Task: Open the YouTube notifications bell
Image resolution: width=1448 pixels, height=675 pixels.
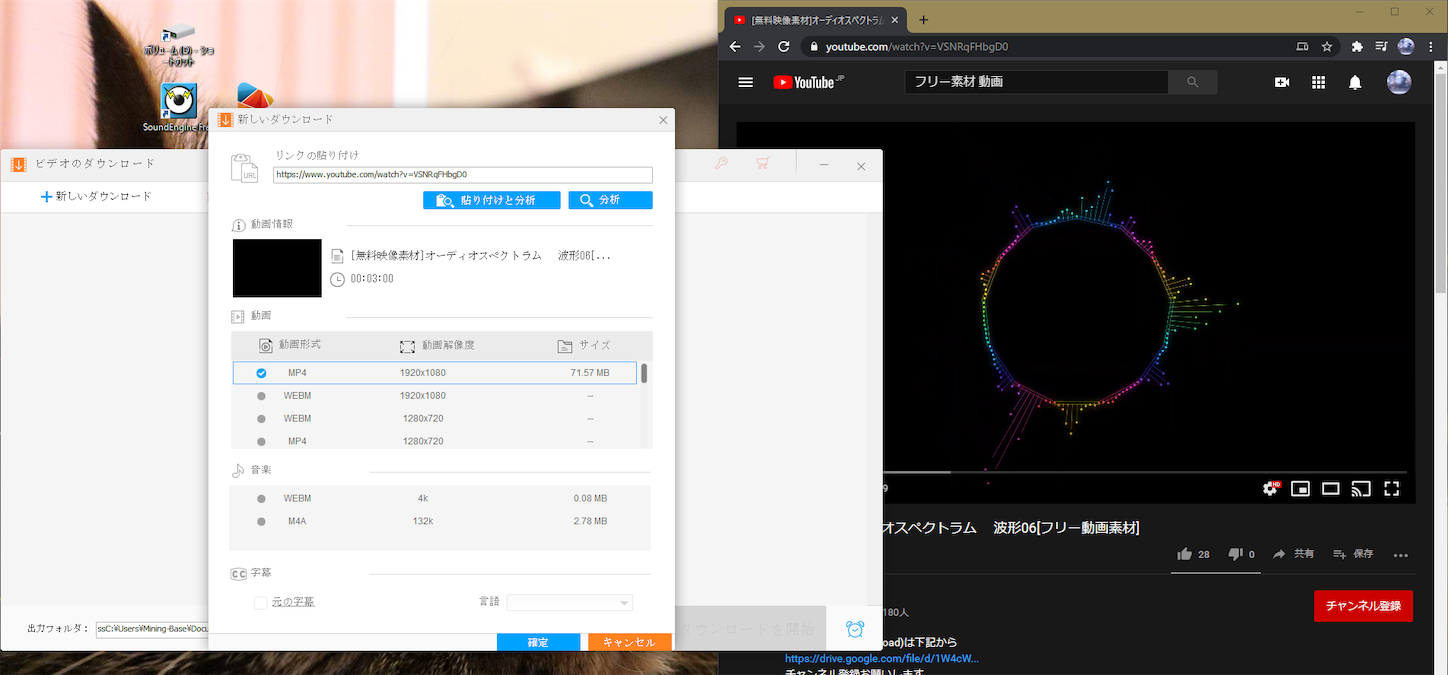Action: [x=1355, y=82]
